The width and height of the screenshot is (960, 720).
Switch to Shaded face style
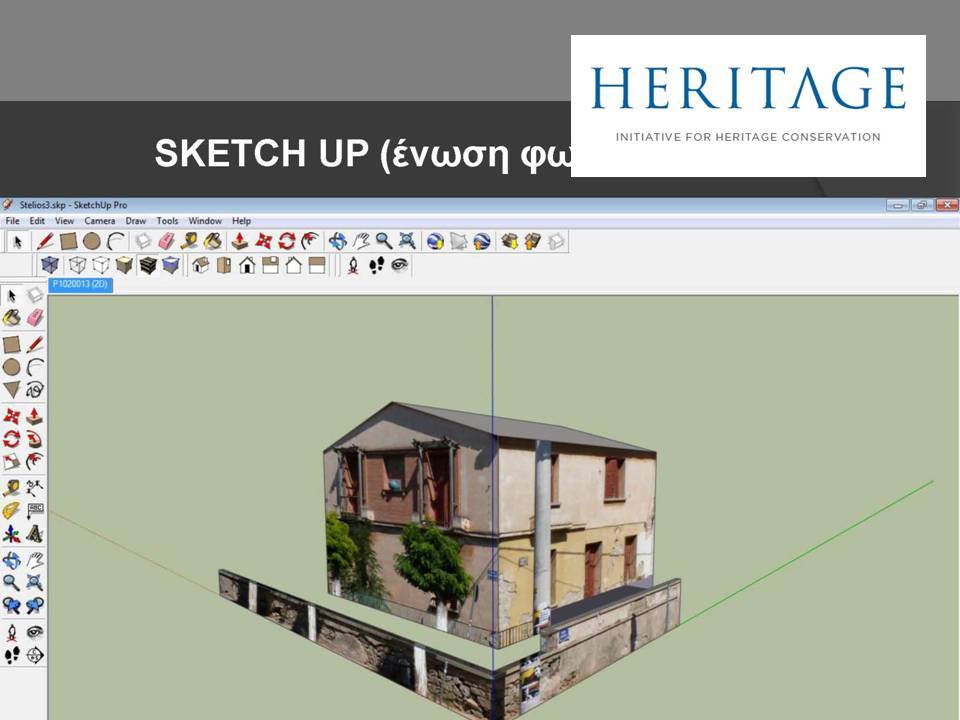coord(124,265)
